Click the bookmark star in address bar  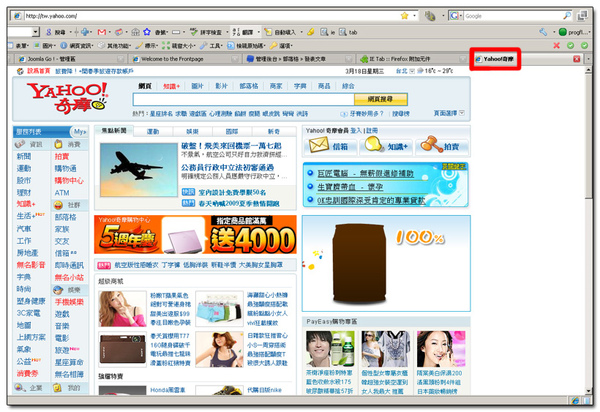[x=404, y=16]
